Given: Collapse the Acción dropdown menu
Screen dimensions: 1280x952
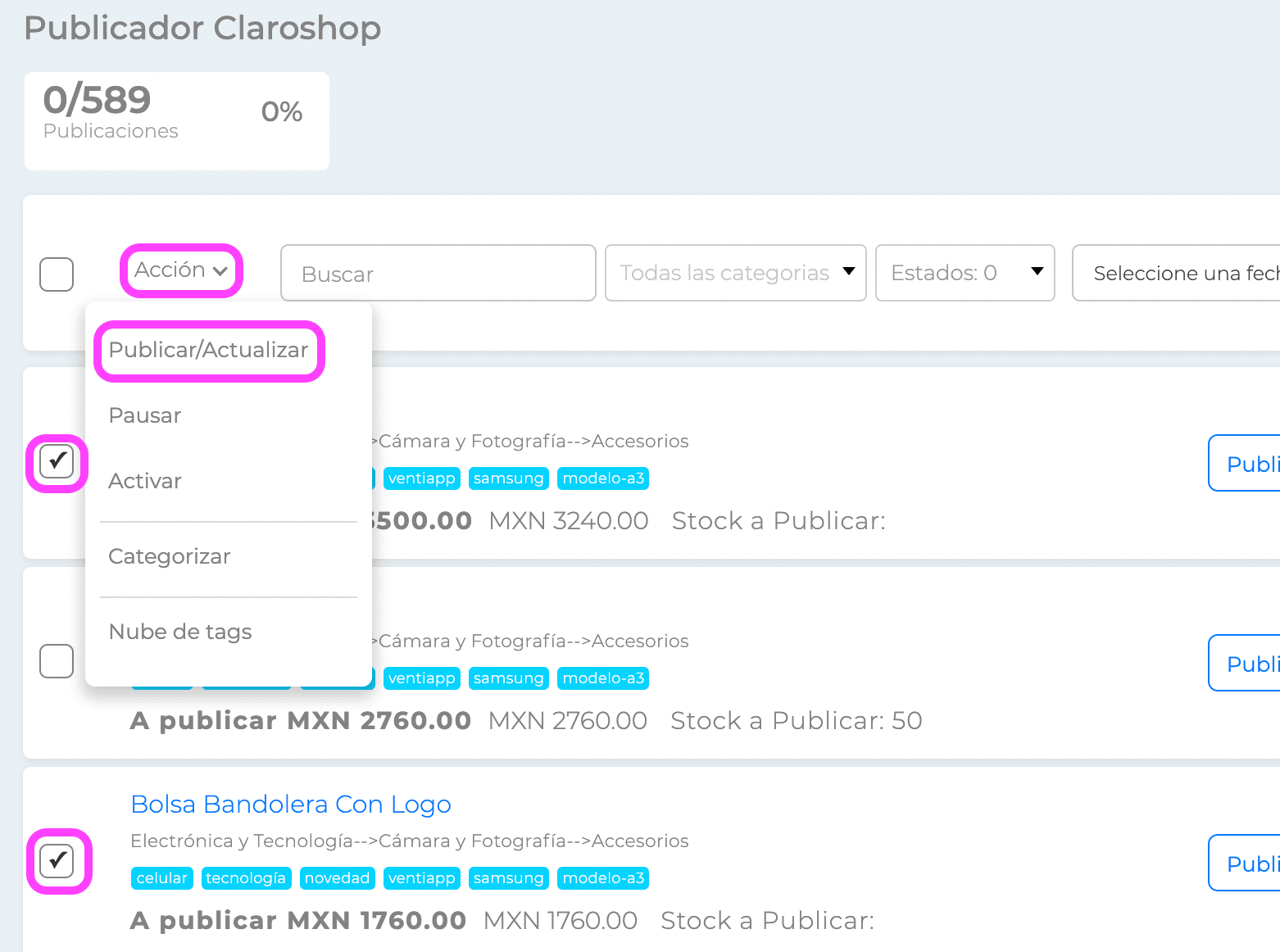Looking at the screenshot, I should click(181, 270).
